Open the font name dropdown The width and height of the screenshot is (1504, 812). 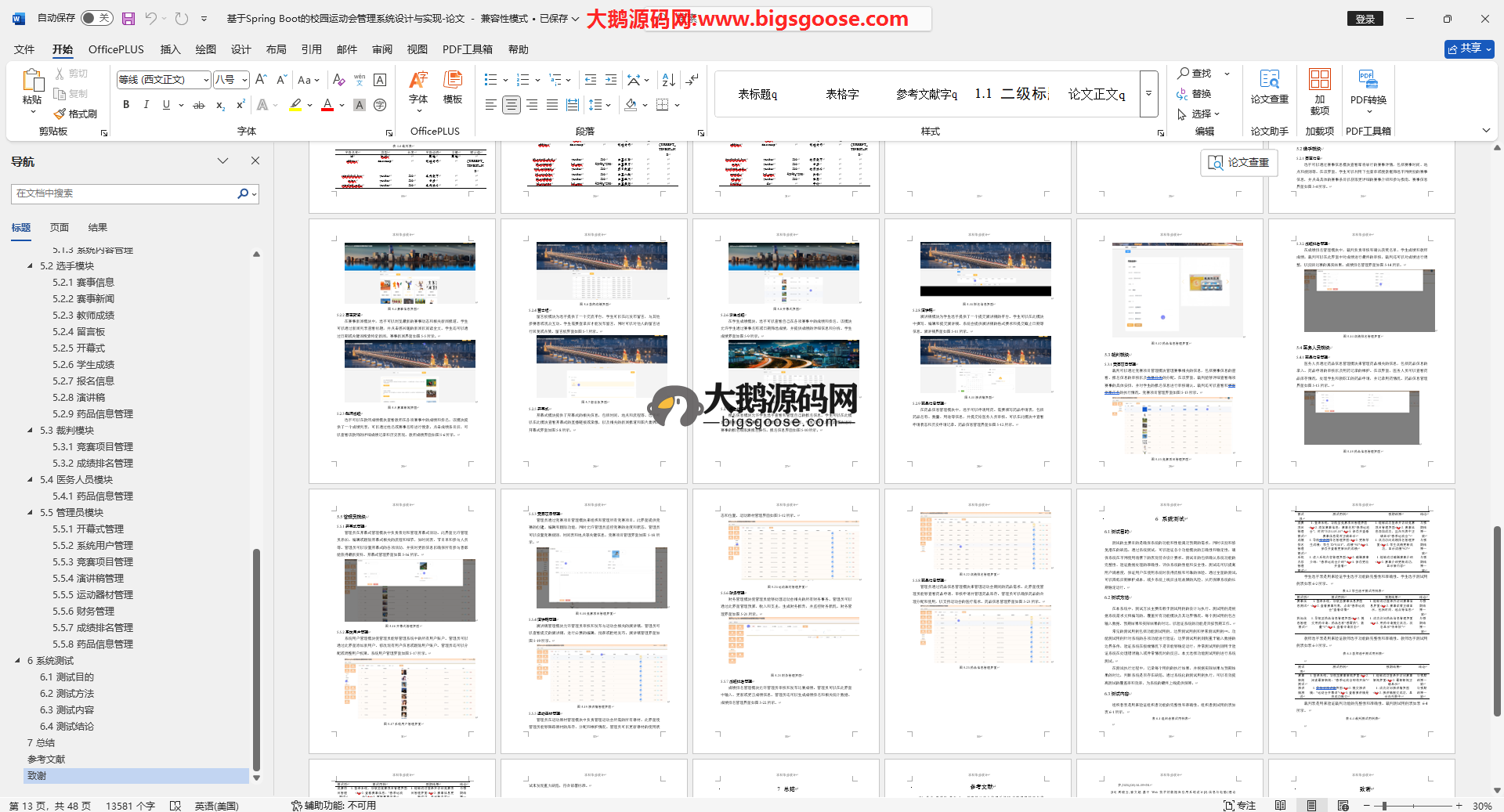click(206, 80)
